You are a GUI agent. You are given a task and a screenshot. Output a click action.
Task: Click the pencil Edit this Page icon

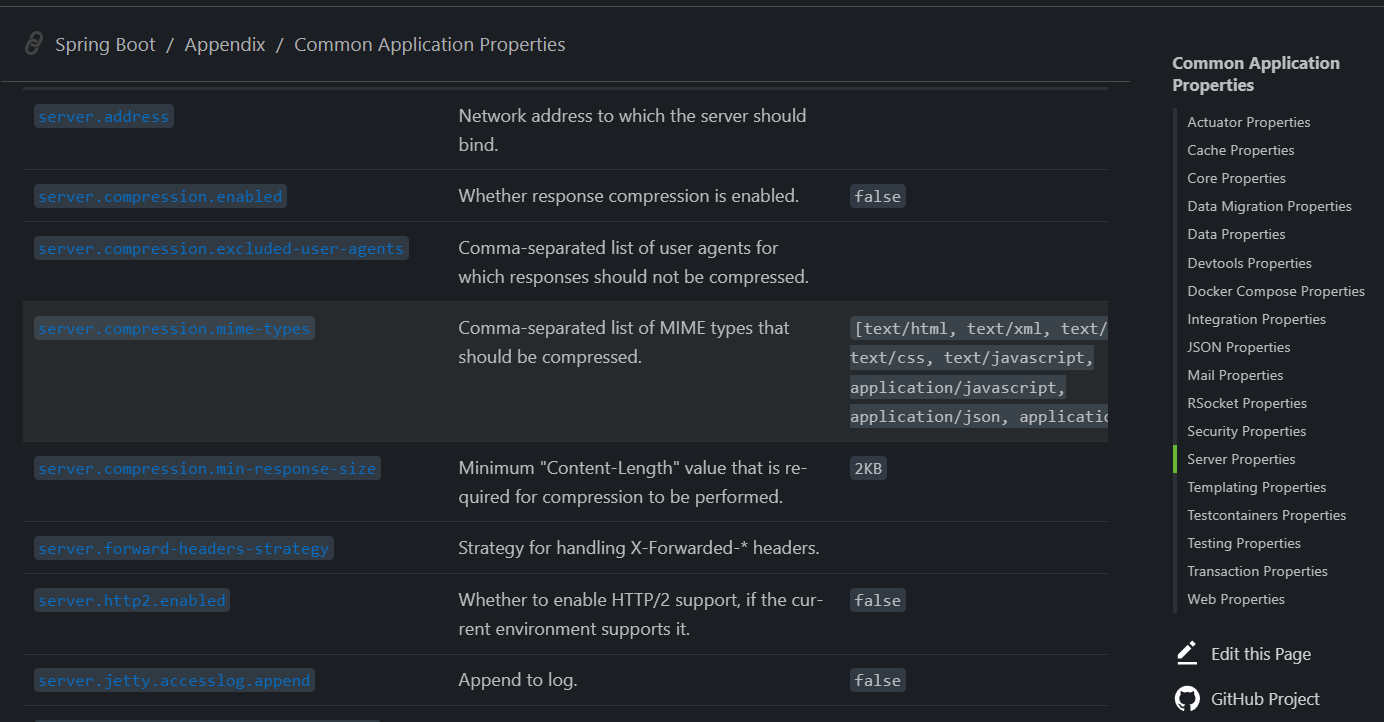[x=1187, y=654]
